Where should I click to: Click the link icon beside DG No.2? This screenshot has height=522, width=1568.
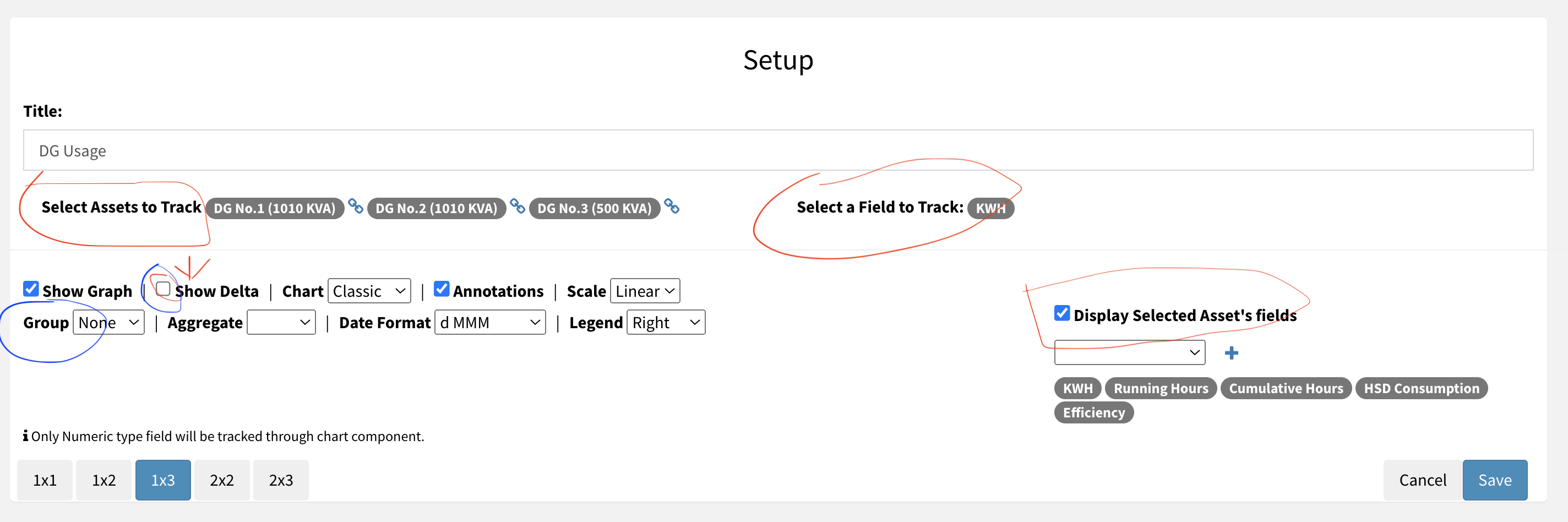click(x=518, y=208)
